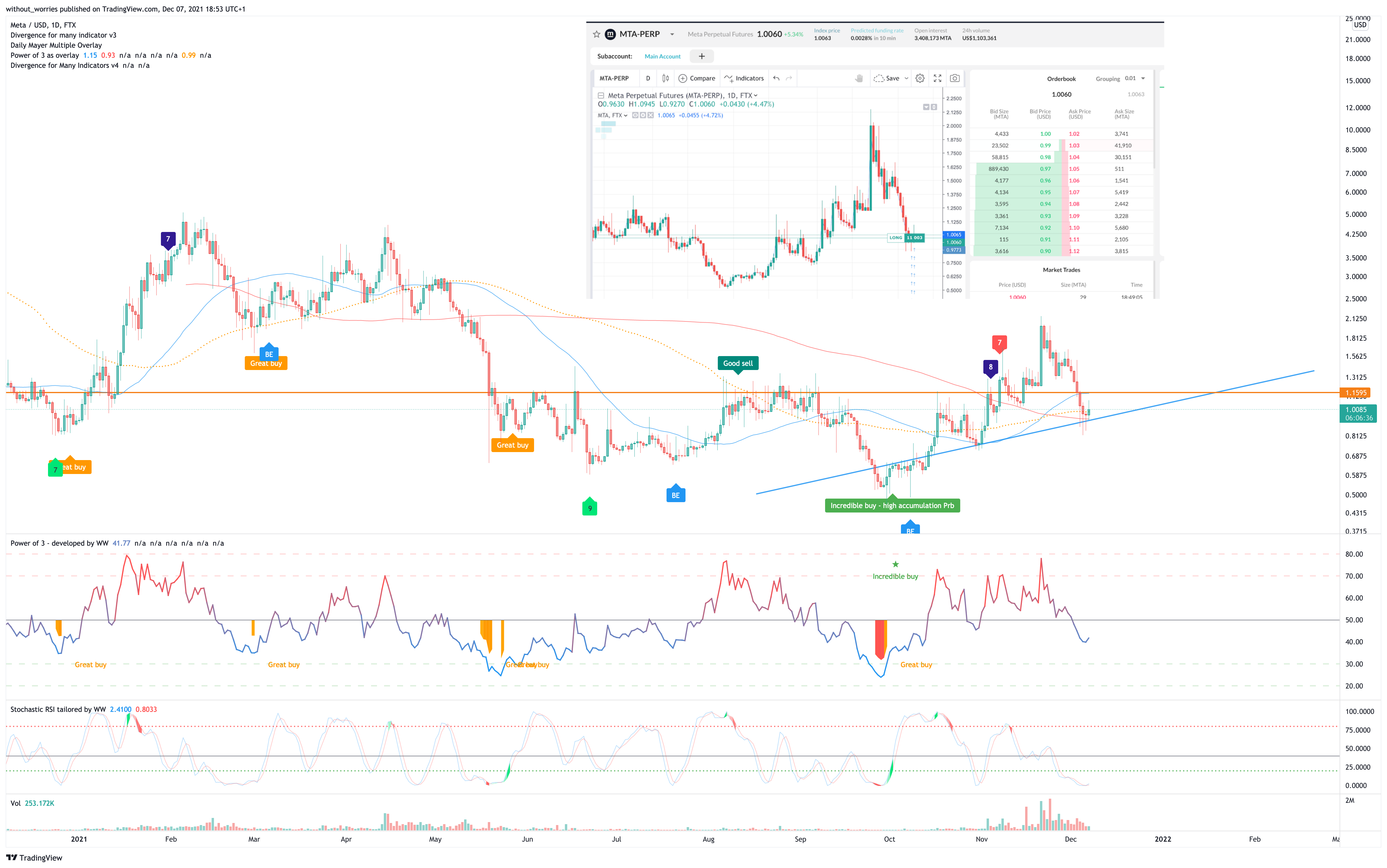Open the candlestick chart style selector
This screenshot has height=868, width=1387.
(x=666, y=78)
